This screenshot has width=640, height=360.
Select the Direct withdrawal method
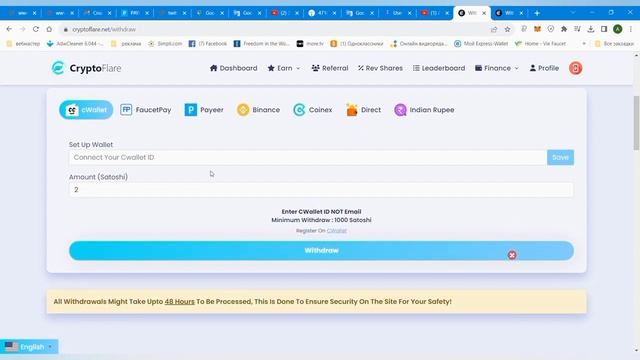[x=363, y=110]
